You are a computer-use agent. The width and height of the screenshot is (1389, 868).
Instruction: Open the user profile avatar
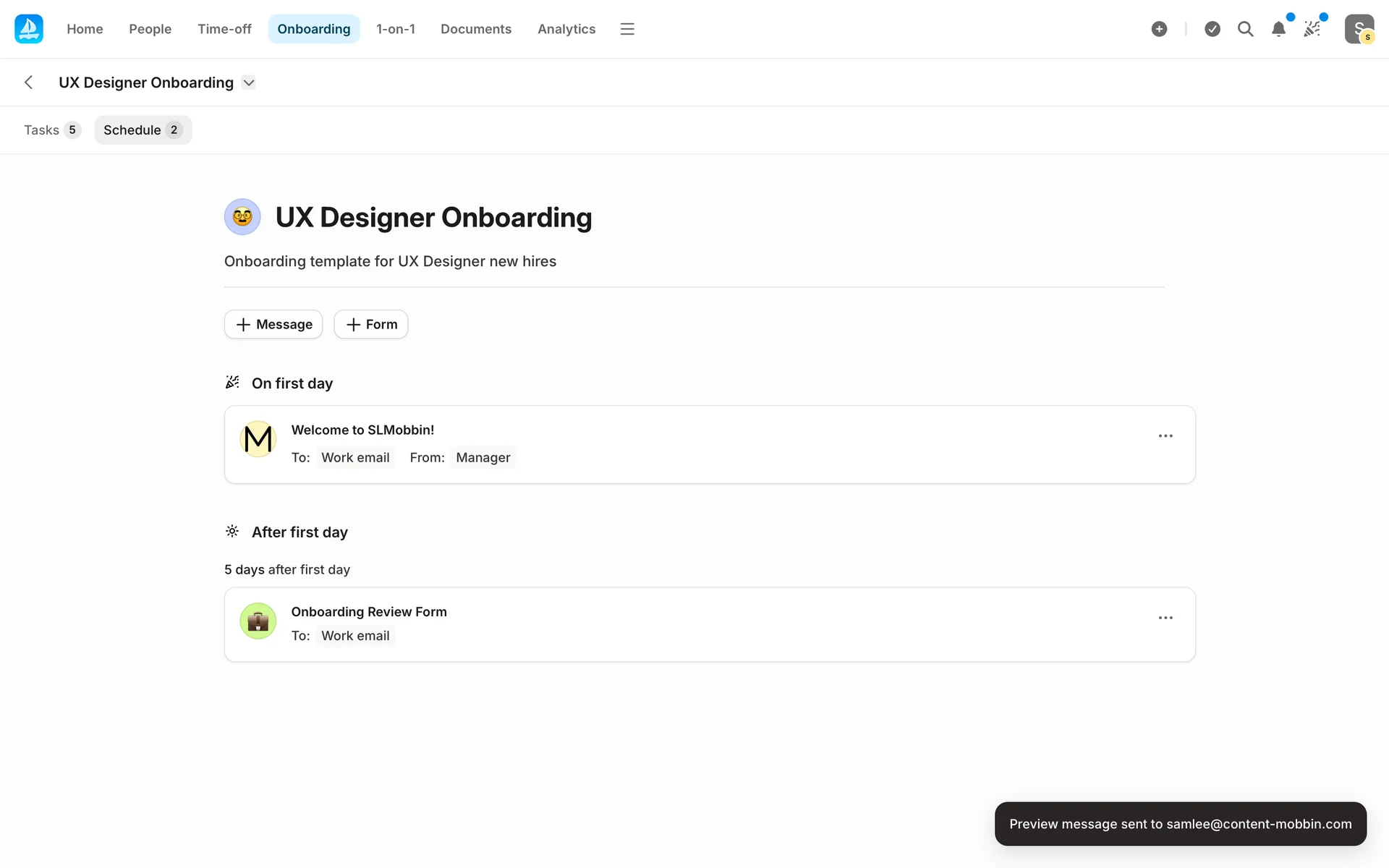(x=1359, y=29)
